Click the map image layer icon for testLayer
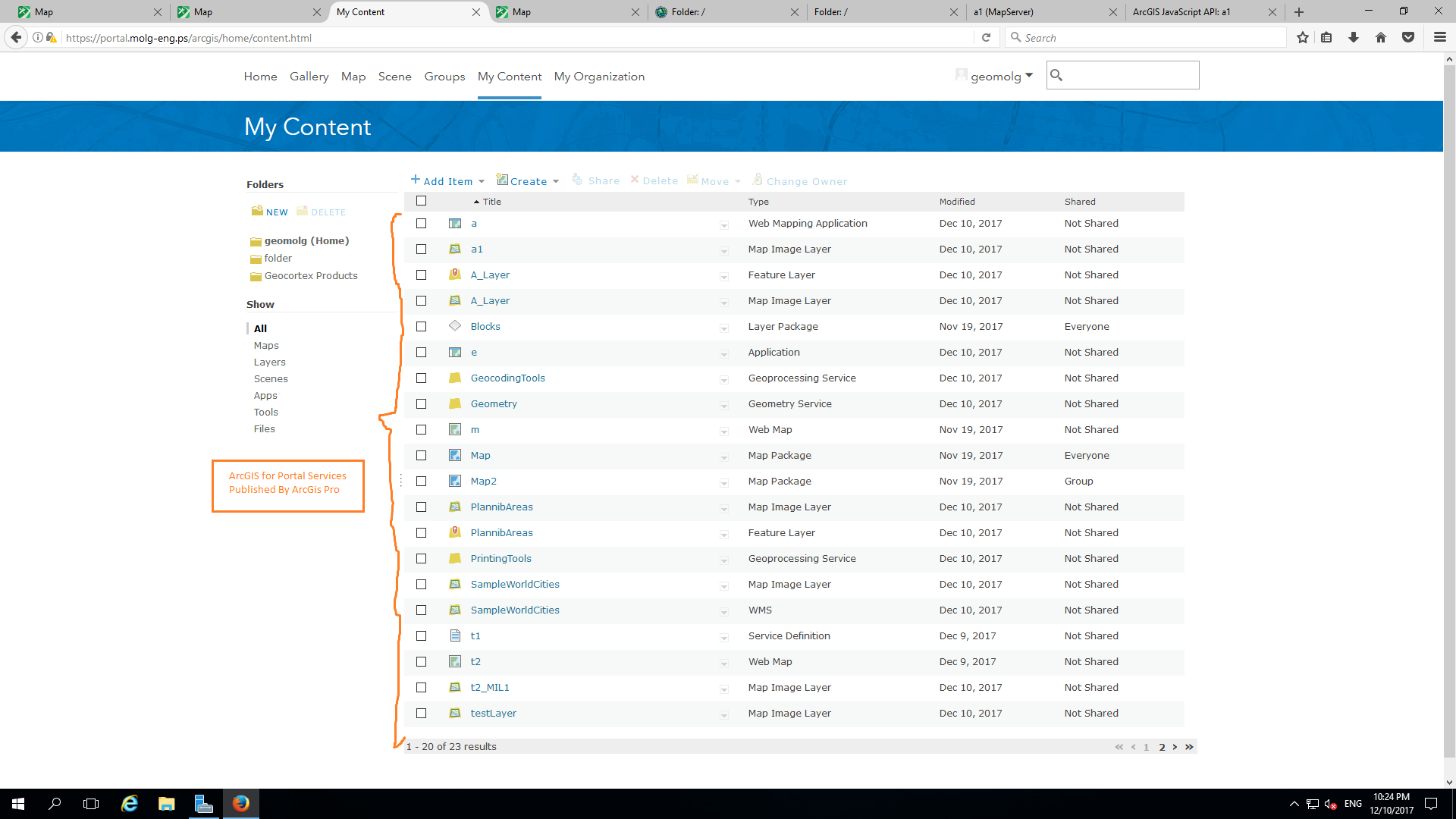This screenshot has height=819, width=1456. (x=455, y=714)
